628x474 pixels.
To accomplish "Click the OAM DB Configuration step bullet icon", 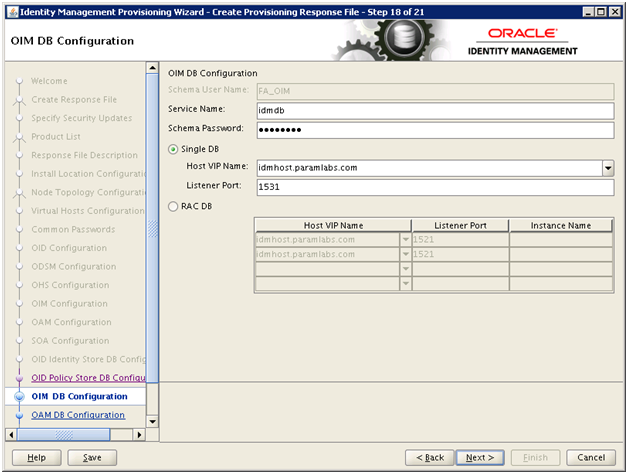I will (19, 415).
